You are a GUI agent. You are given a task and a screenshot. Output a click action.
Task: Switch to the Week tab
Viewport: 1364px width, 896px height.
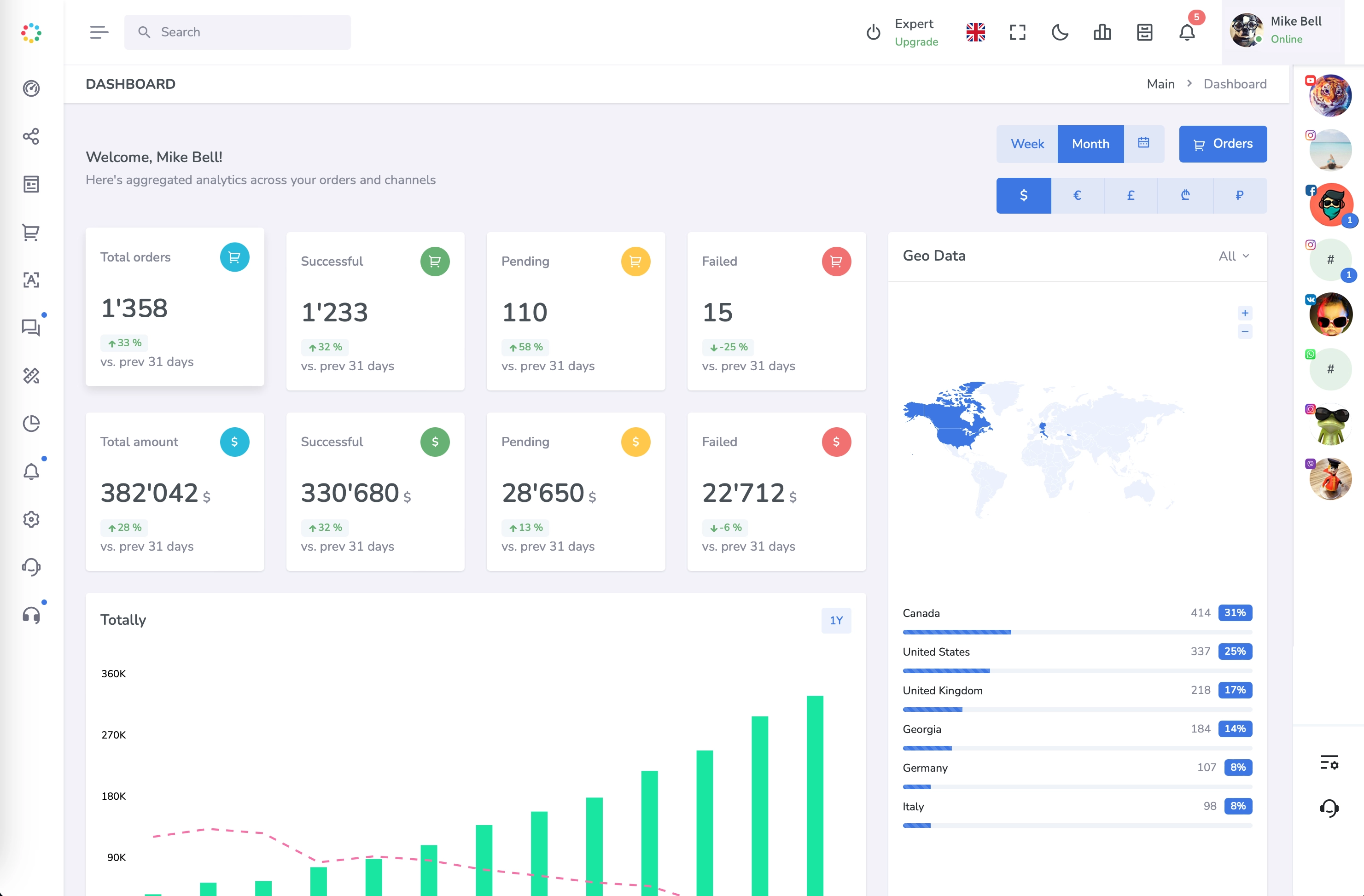coord(1027,144)
